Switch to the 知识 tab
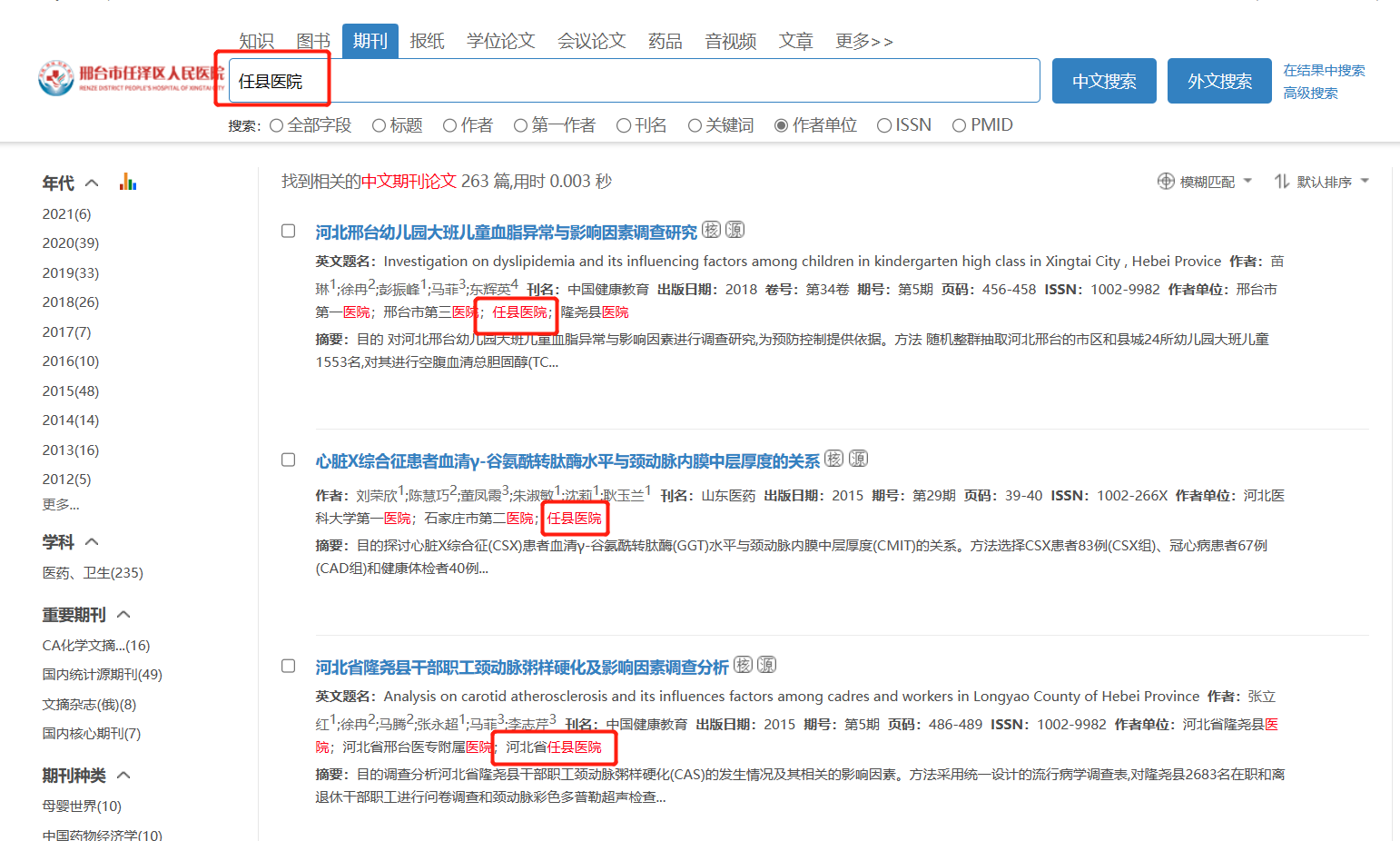The width and height of the screenshot is (1400, 841). click(256, 41)
